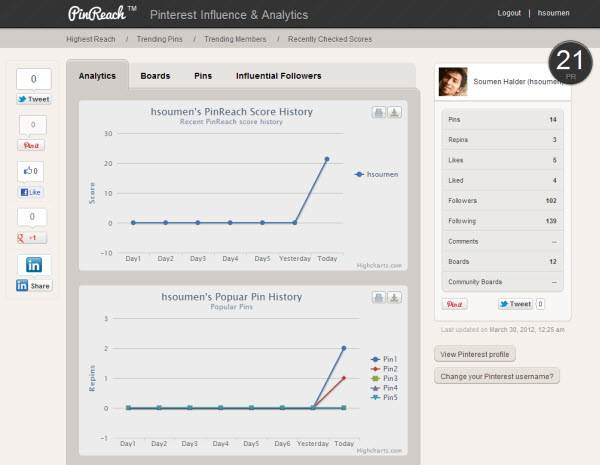Open Trending Pins navigation link
600x465 pixels.
tap(160, 39)
